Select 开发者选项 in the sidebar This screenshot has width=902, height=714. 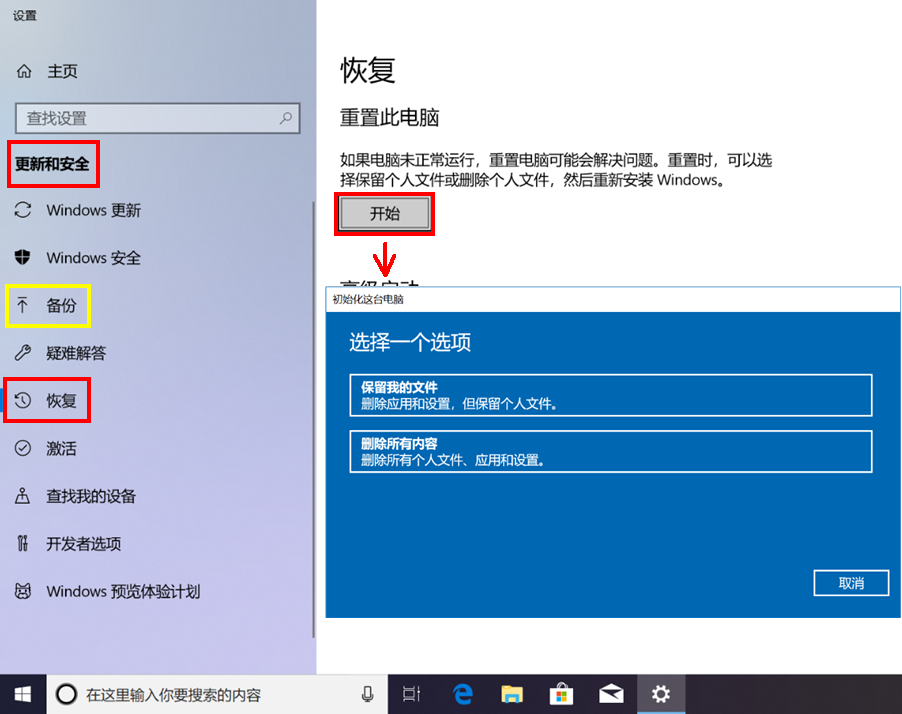(84, 544)
